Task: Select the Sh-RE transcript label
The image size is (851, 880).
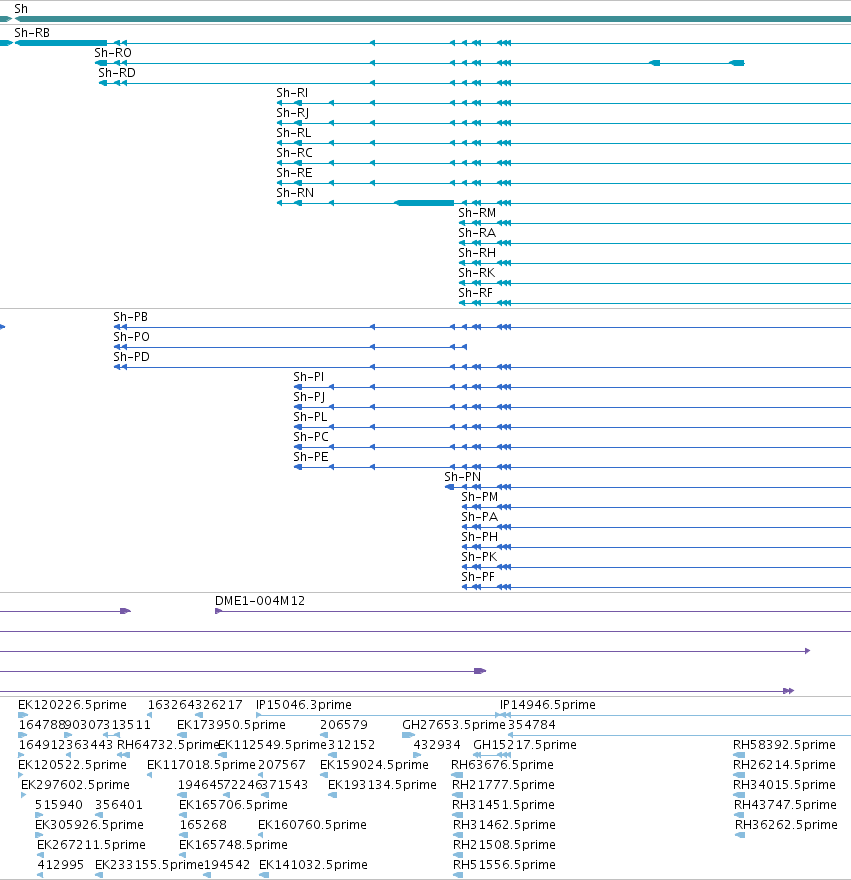Action: [294, 173]
